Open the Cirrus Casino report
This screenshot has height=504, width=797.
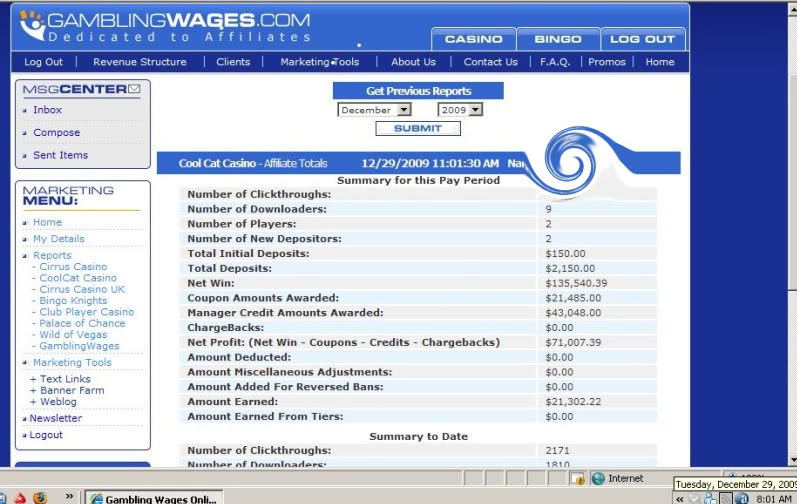pyautogui.click(x=73, y=267)
